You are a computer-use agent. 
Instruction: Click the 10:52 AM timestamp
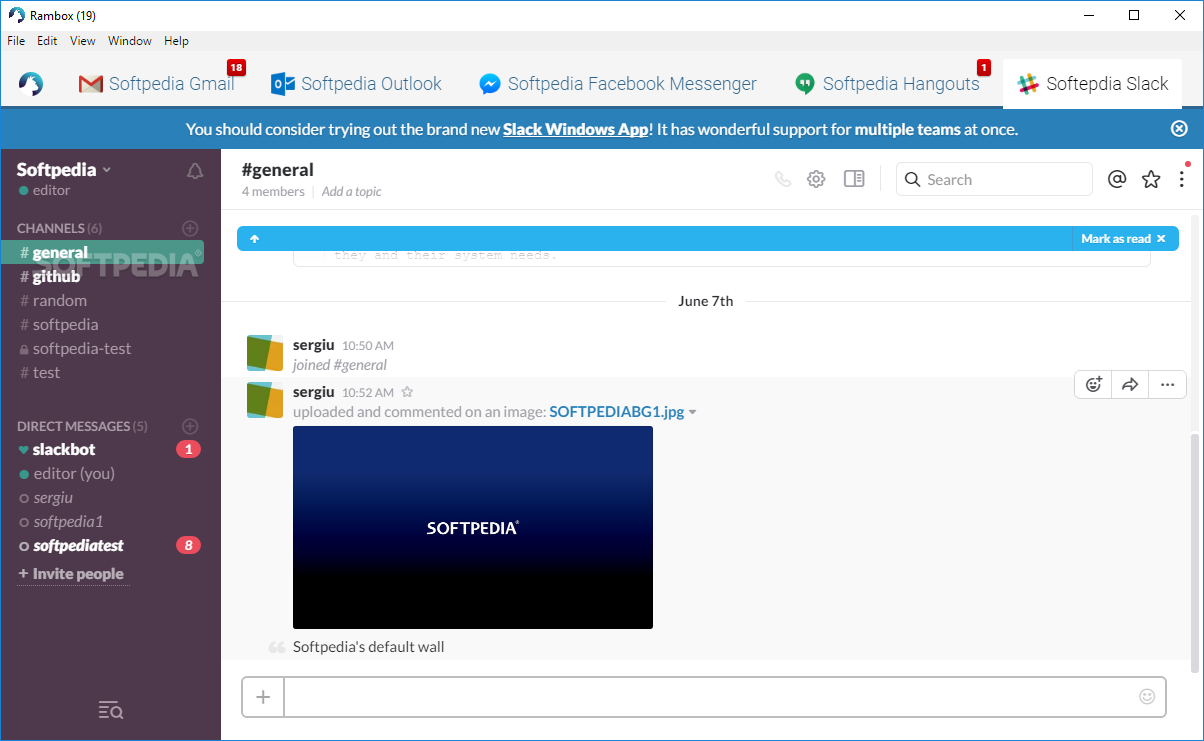tap(368, 393)
